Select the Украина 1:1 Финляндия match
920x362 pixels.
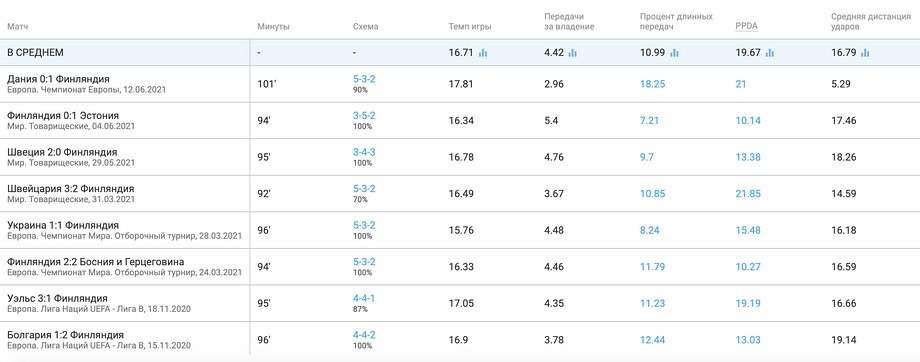tap(63, 225)
